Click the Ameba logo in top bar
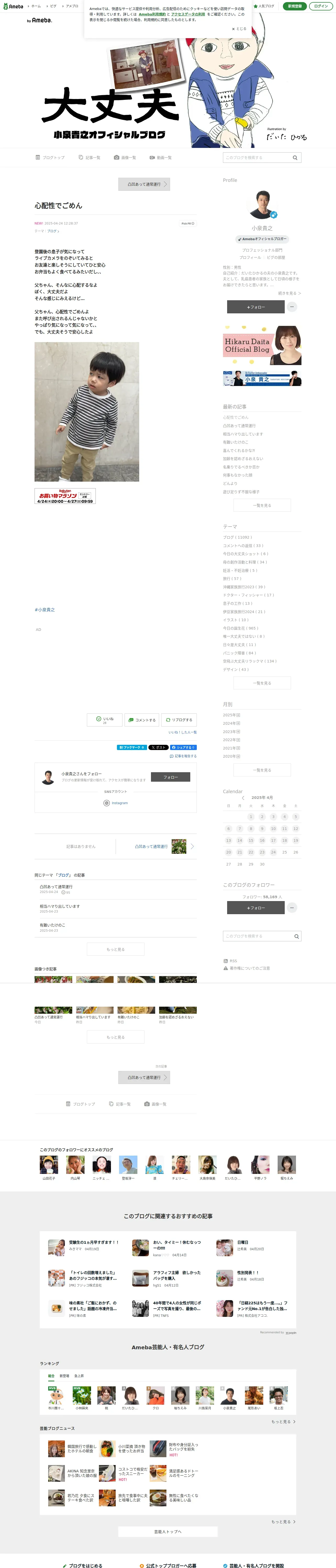Viewport: 336px width, 1568px height. click(x=13, y=6)
